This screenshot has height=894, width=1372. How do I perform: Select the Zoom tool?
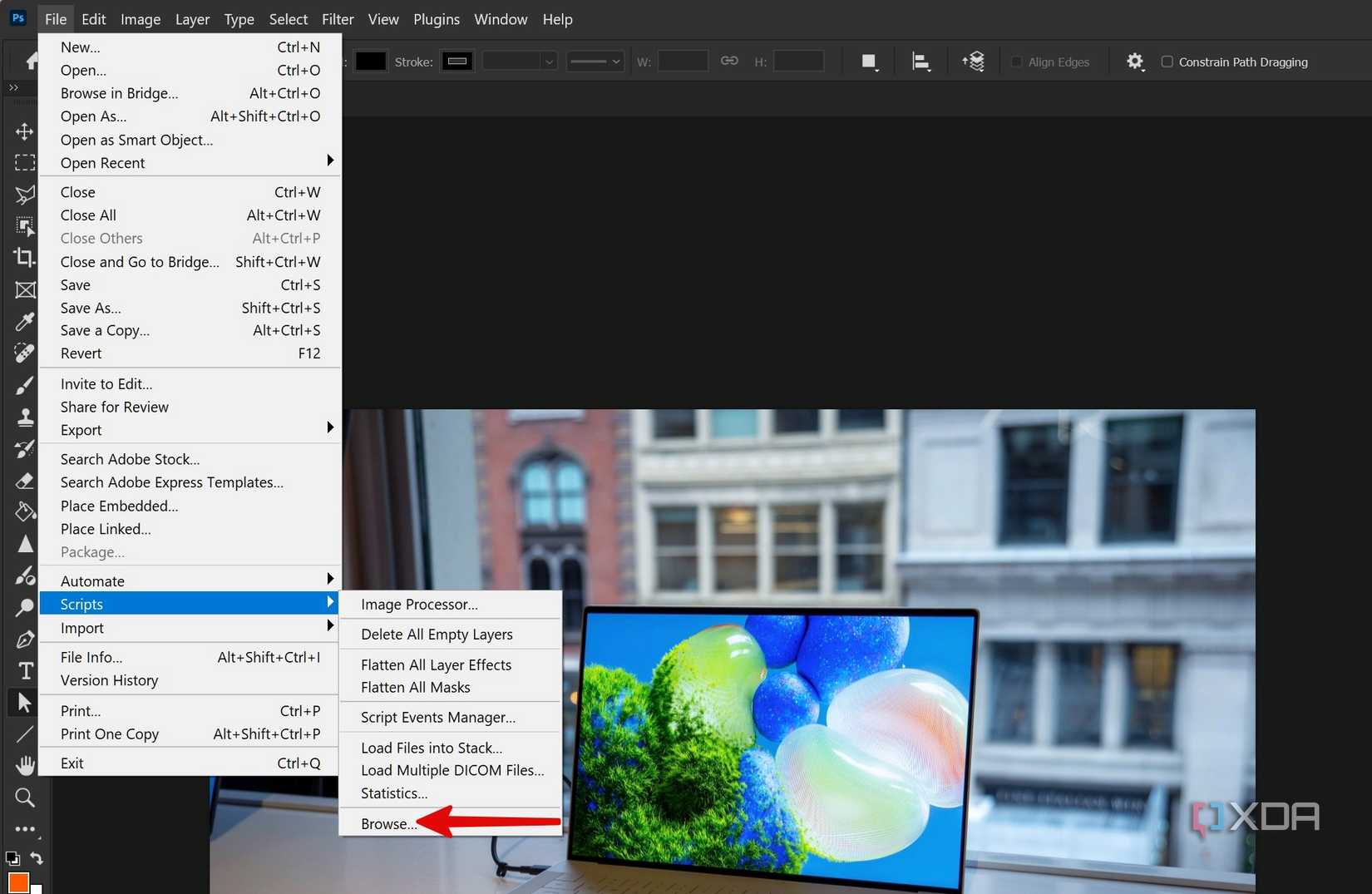click(x=24, y=798)
